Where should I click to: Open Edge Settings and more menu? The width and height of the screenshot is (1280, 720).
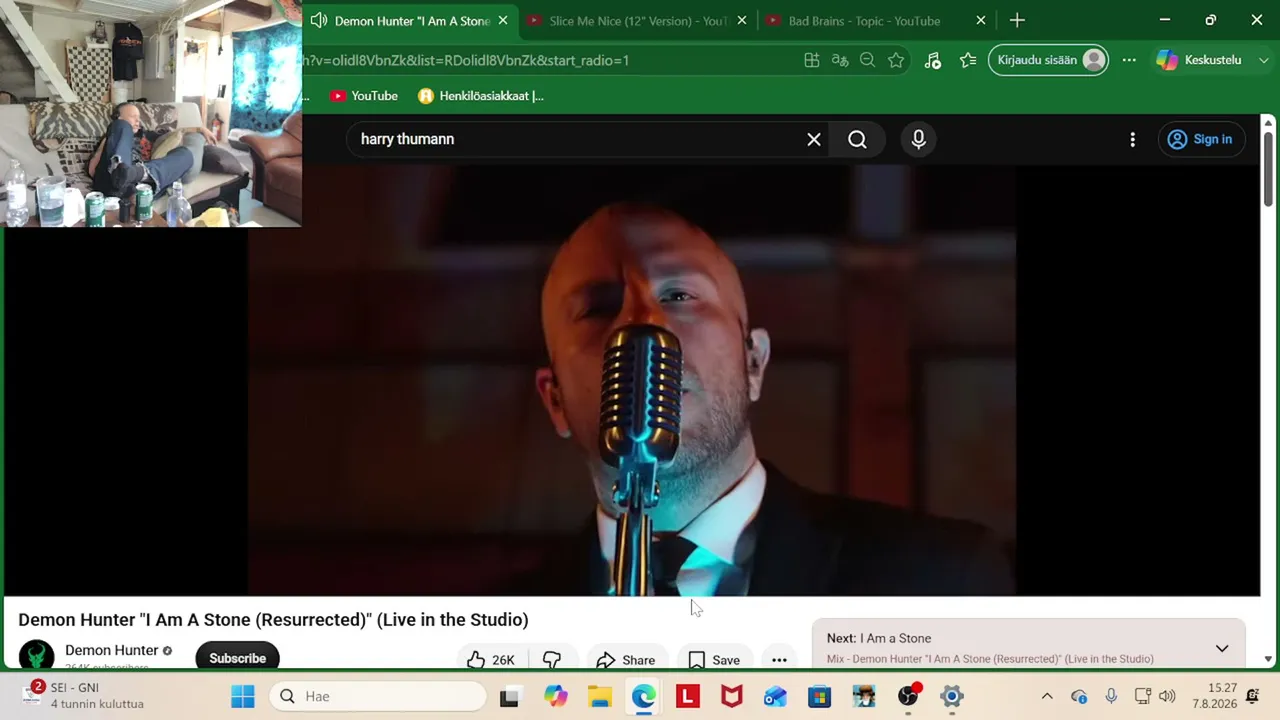coord(1129,60)
